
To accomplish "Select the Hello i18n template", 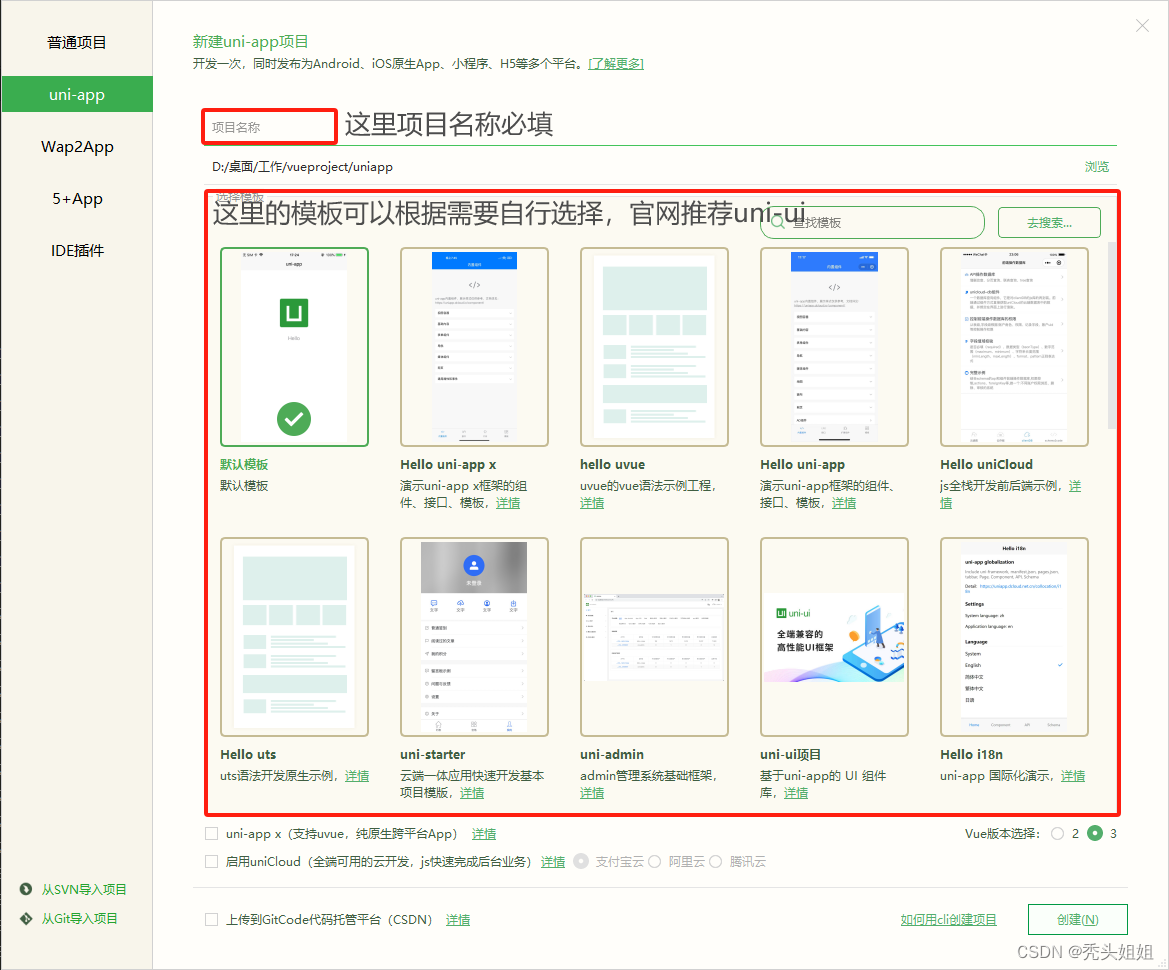I will click(x=1014, y=637).
